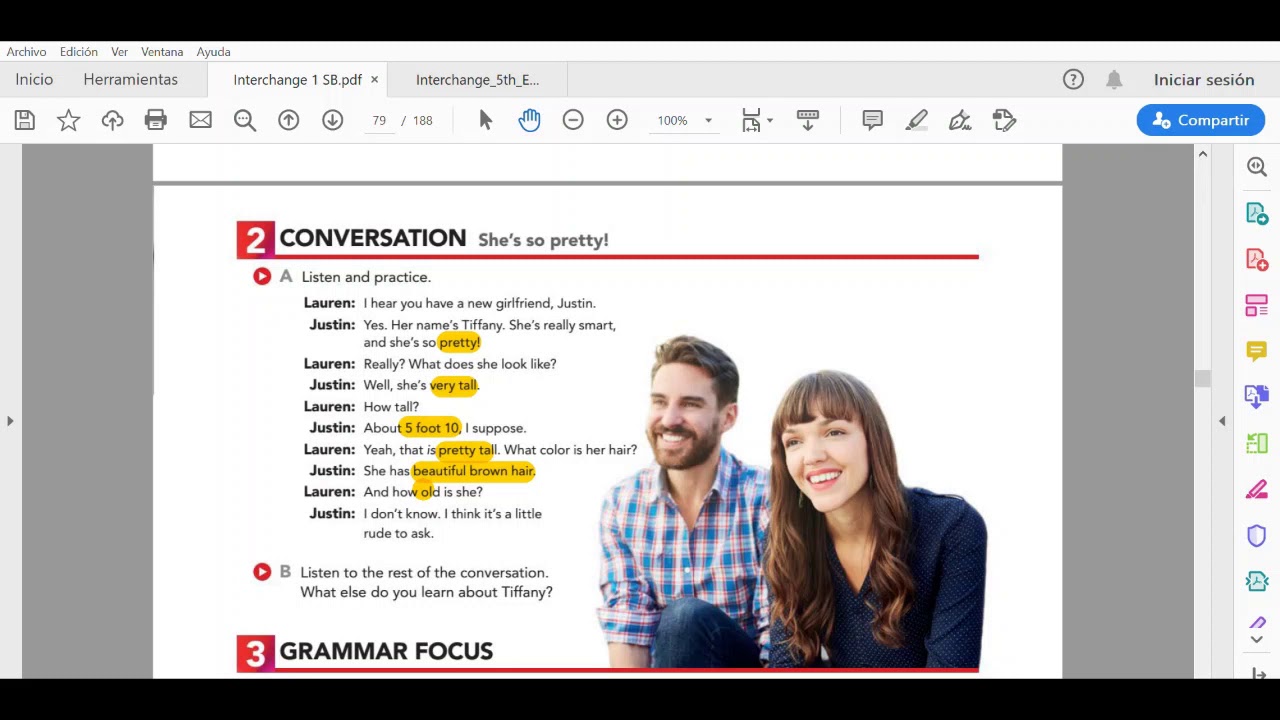1280x720 pixels.
Task: Switch to the Herramientas tab
Action: [x=130, y=79]
